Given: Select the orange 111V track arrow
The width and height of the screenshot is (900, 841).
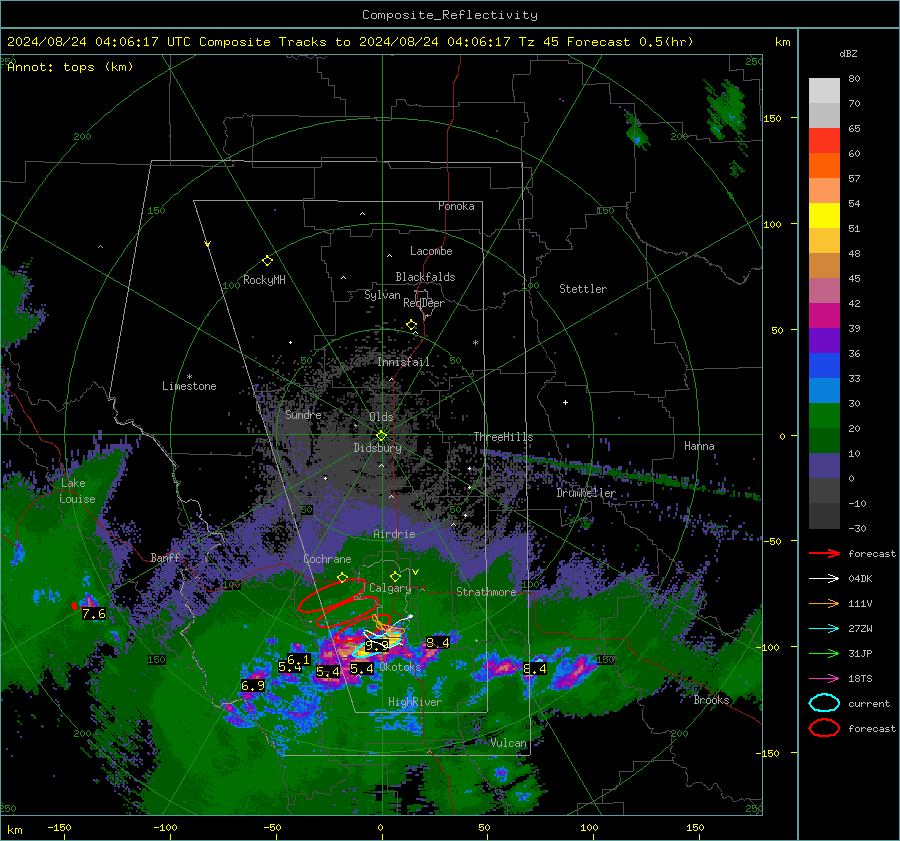Looking at the screenshot, I should pyautogui.click(x=824, y=603).
